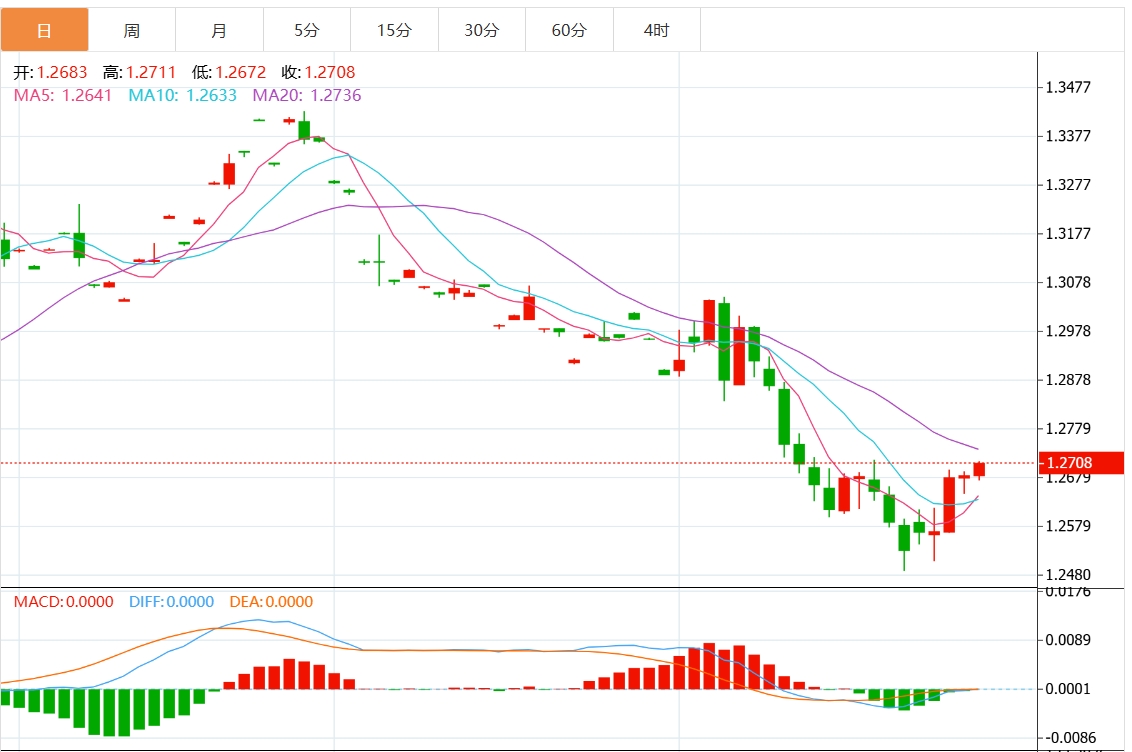Open the 15分 interval tab
1132x752 pixels.
click(x=394, y=30)
